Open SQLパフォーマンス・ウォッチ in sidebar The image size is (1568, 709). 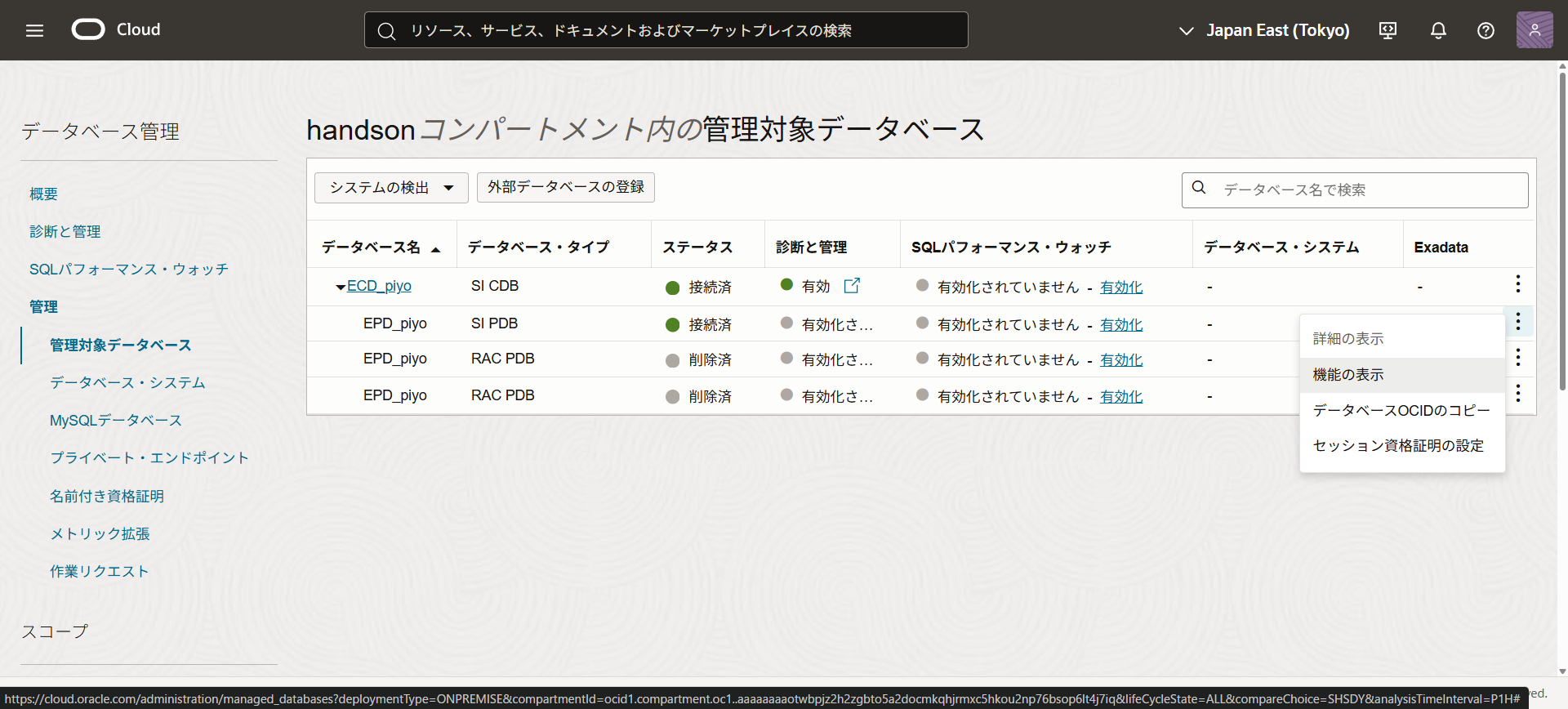point(129,270)
